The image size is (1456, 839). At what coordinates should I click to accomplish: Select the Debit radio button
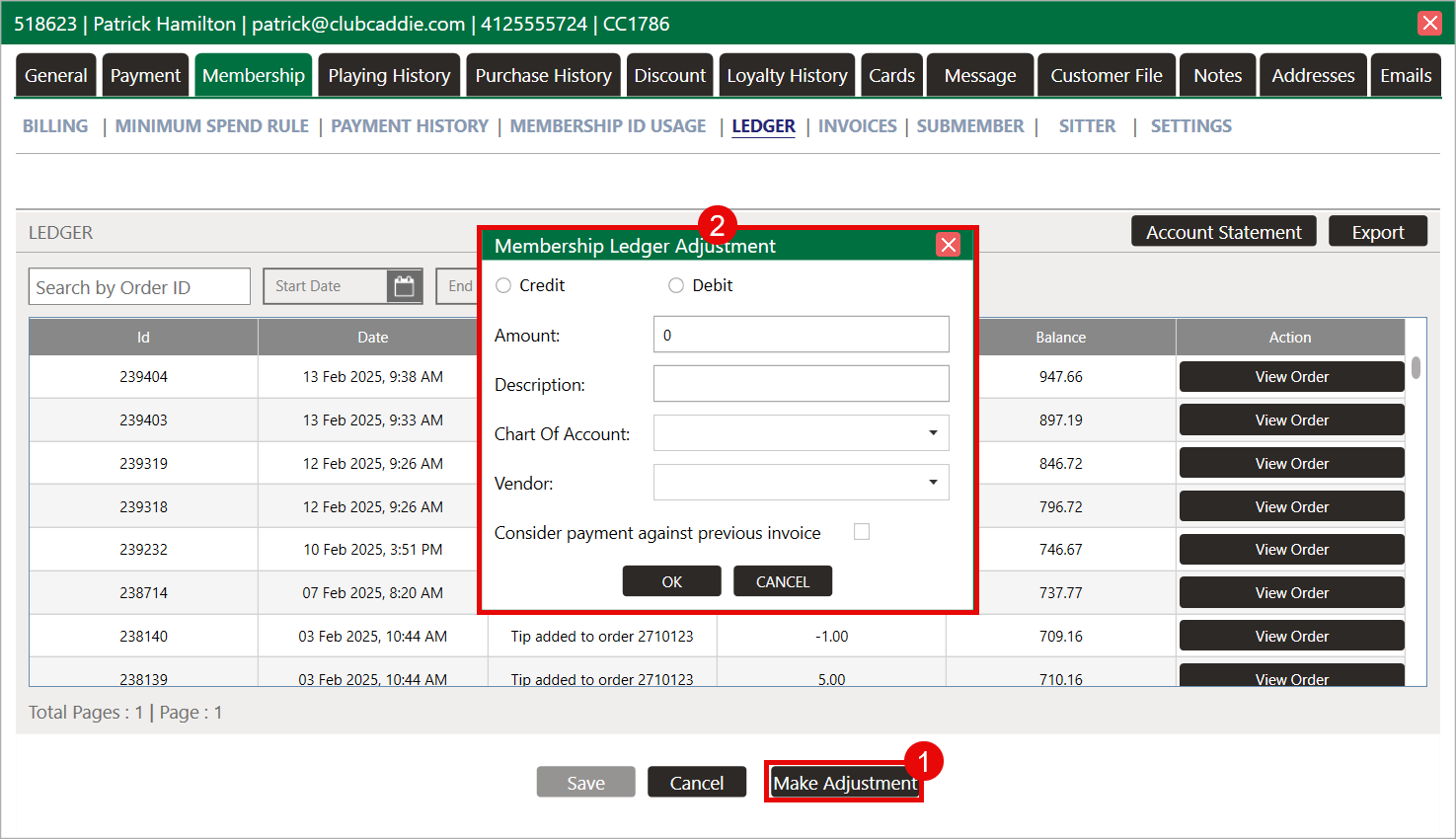(676, 285)
